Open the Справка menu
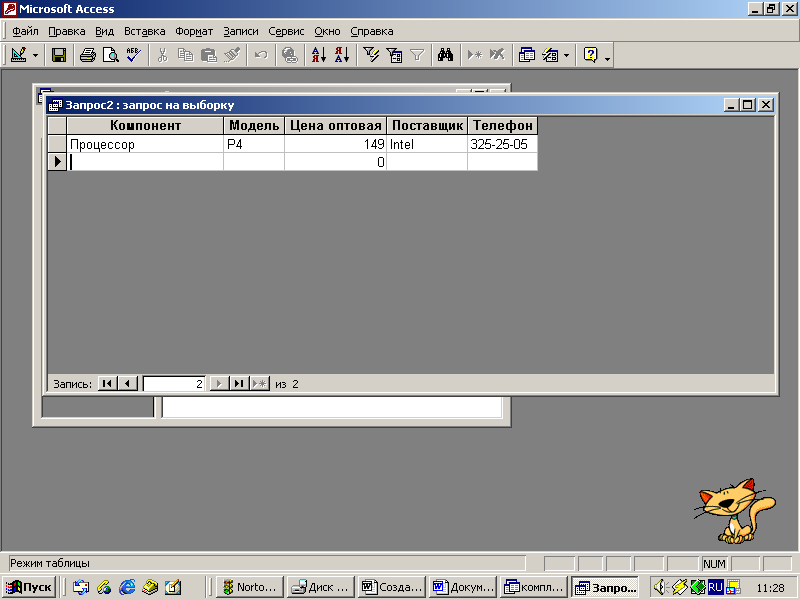Image resolution: width=800 pixels, height=600 pixels. pos(371,31)
